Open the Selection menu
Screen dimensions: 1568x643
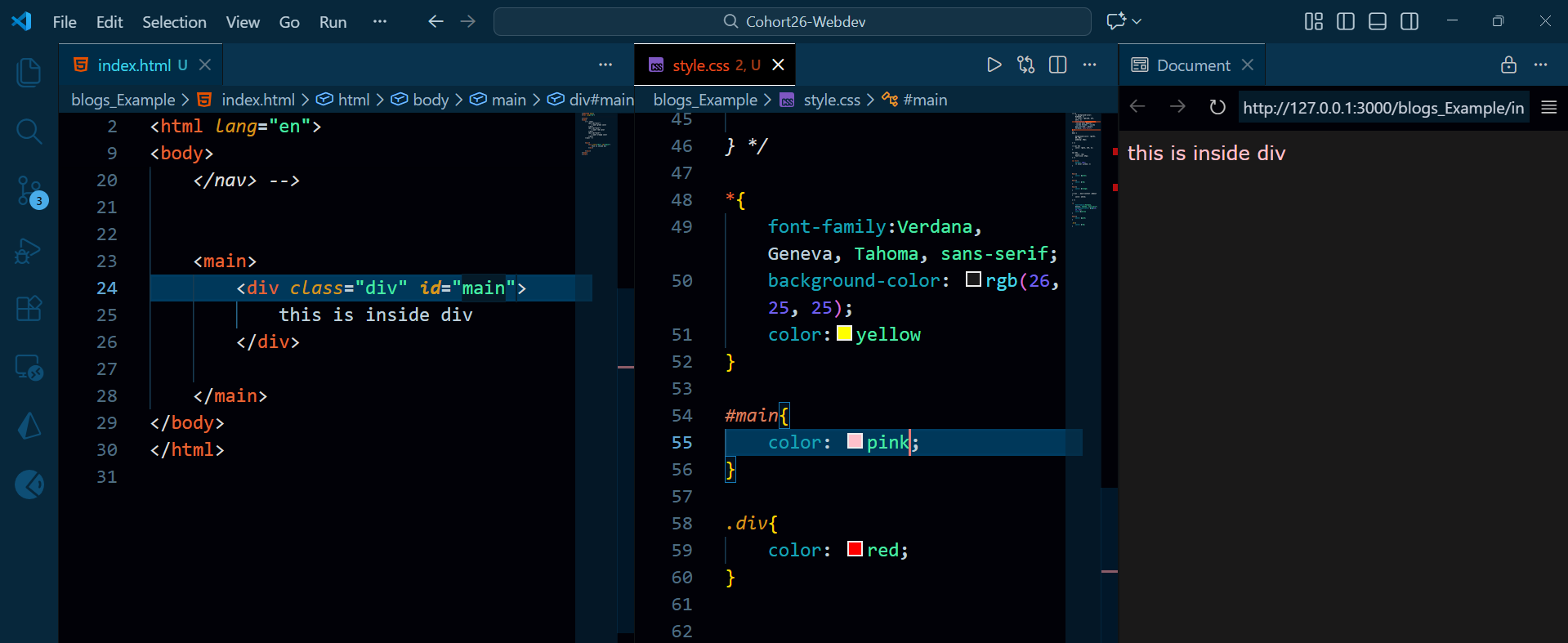[x=174, y=22]
